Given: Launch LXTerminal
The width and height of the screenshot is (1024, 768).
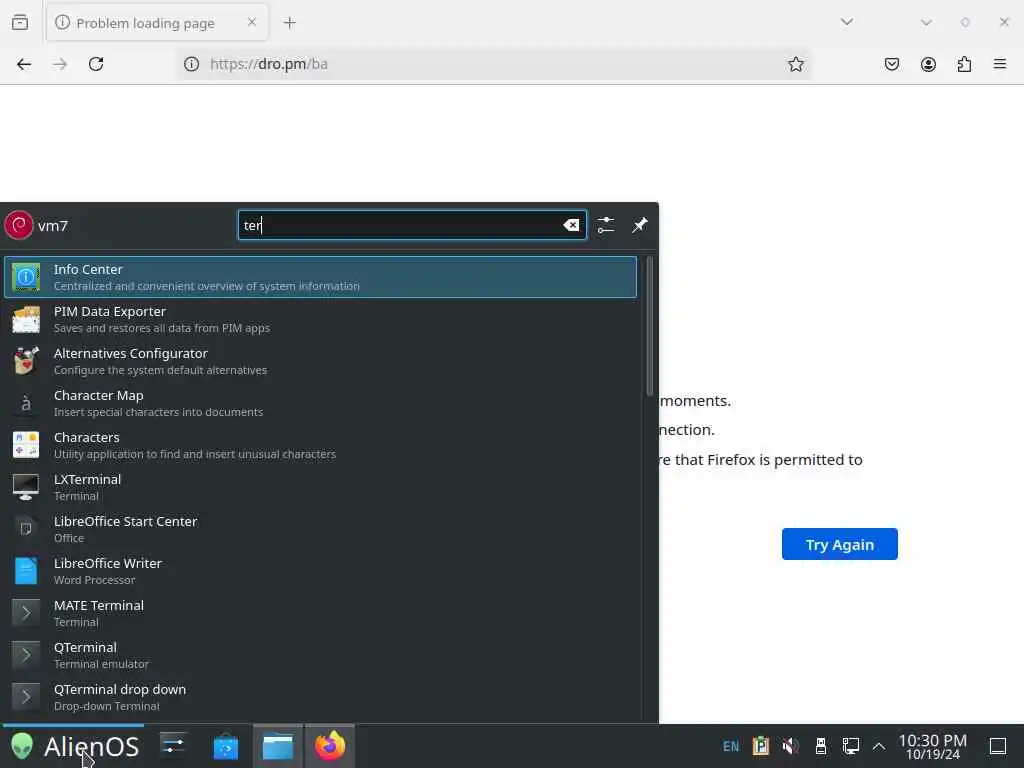Looking at the screenshot, I should [320, 487].
